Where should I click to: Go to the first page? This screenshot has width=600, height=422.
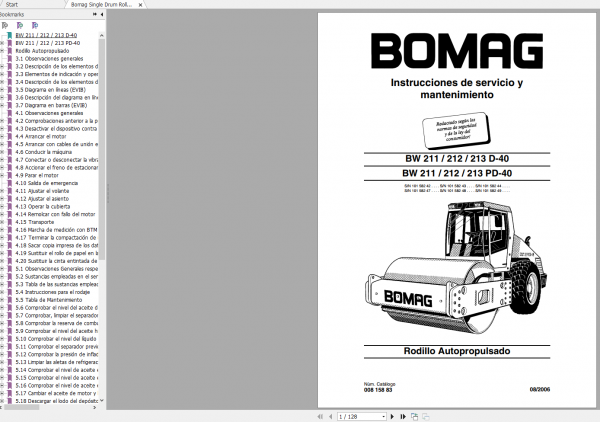tap(320, 417)
